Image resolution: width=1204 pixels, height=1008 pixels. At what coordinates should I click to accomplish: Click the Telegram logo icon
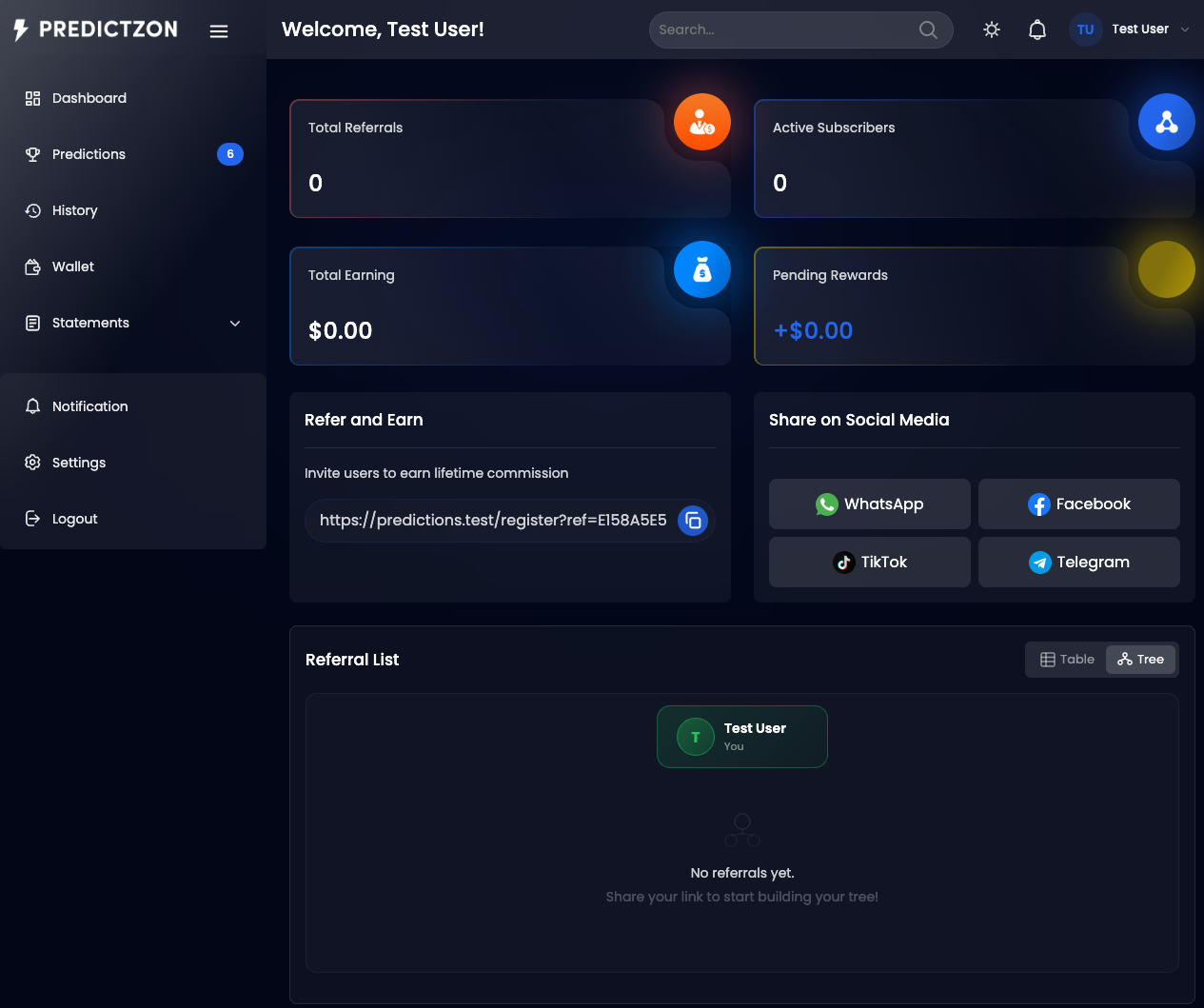[1040, 563]
